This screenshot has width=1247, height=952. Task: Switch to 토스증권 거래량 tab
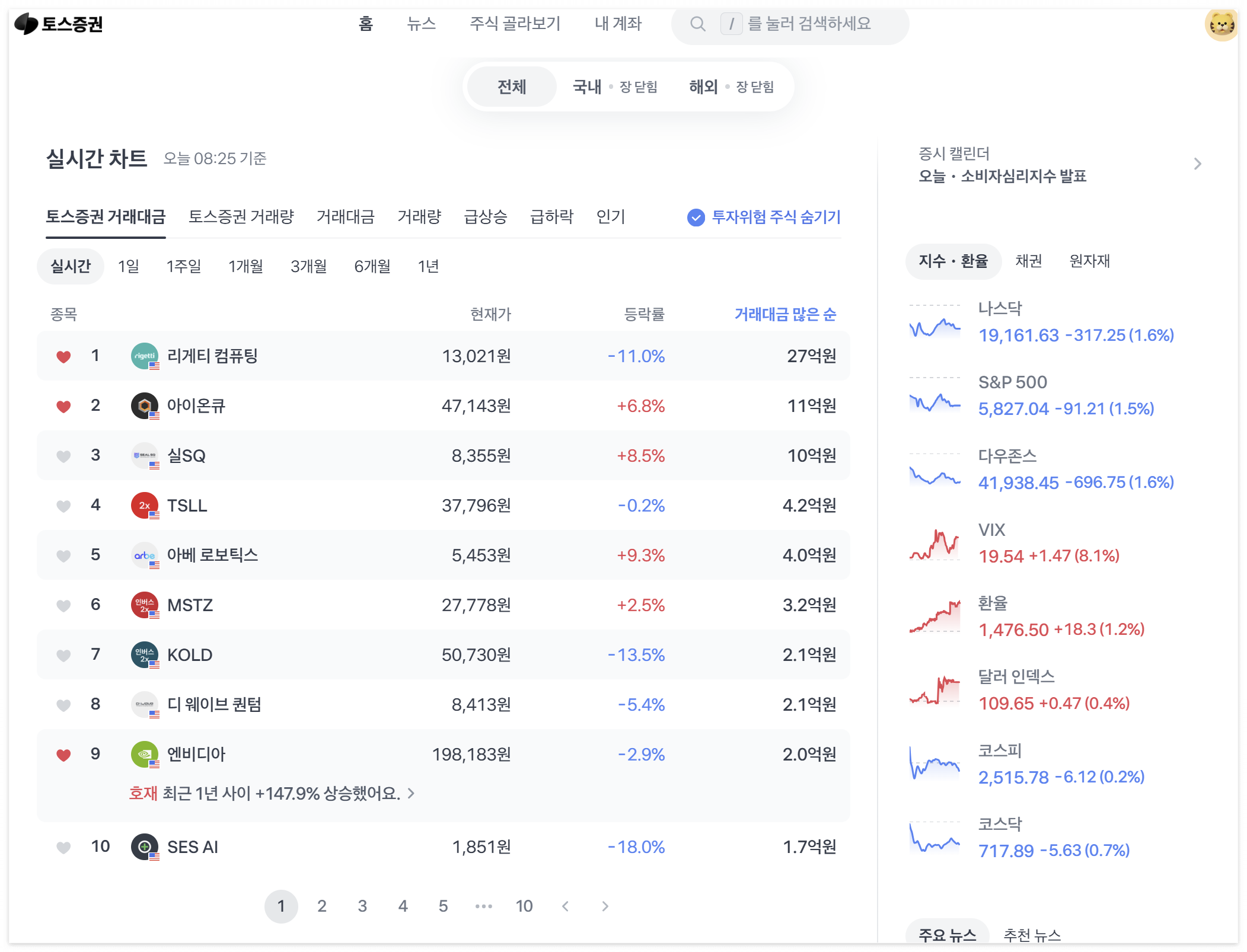[x=241, y=217]
